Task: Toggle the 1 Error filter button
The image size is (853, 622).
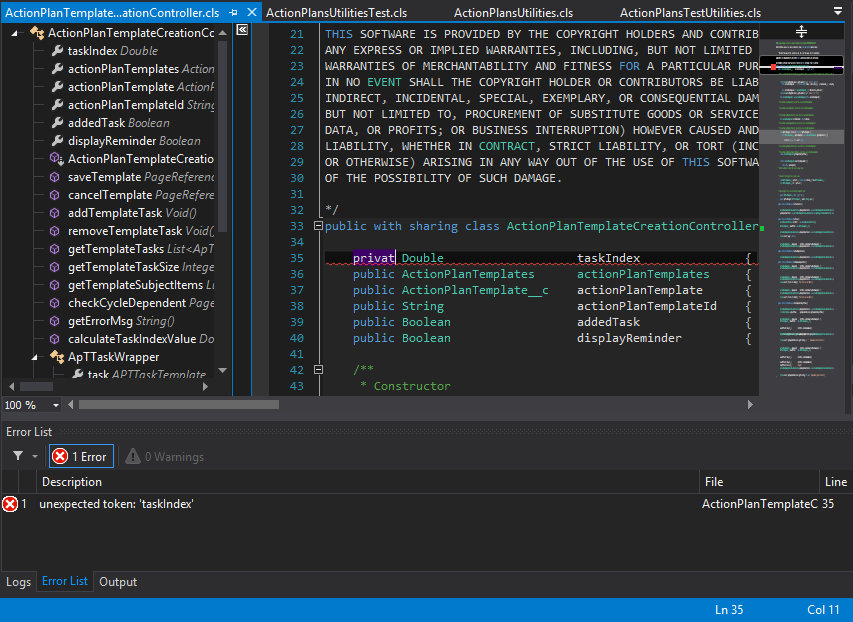Action: 82,456
